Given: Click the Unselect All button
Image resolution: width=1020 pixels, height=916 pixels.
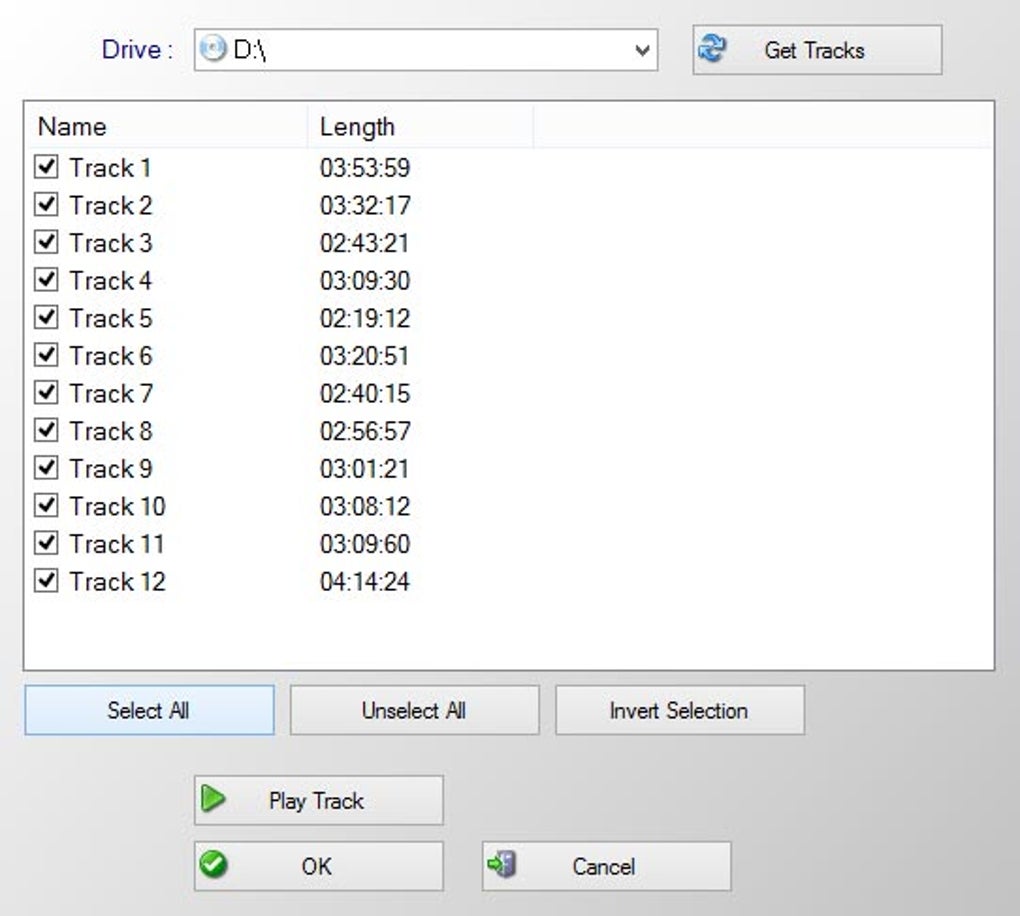Looking at the screenshot, I should click(414, 710).
